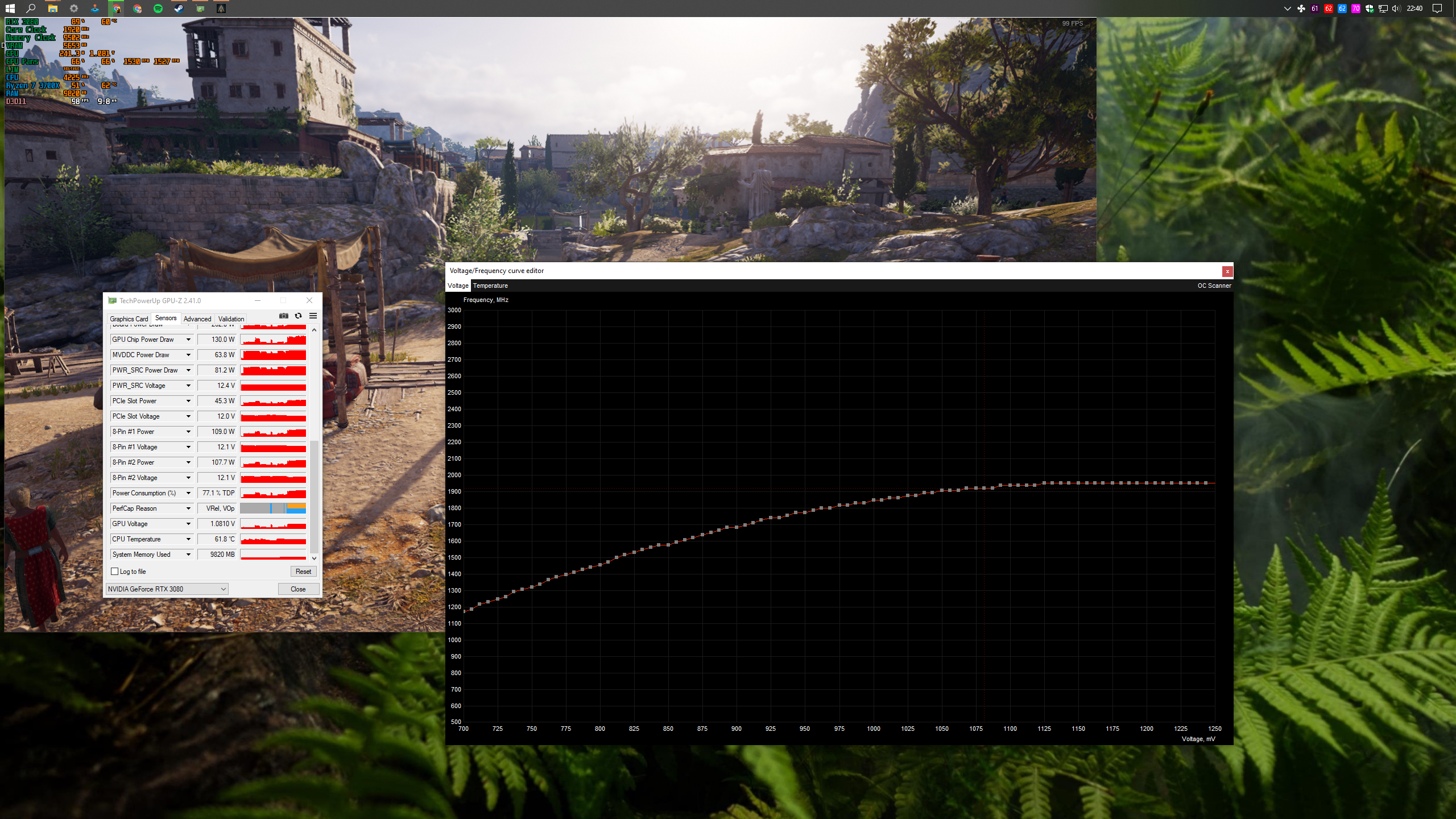Open Steam from the taskbar
Viewport: 1456px width, 819px height.
click(179, 9)
